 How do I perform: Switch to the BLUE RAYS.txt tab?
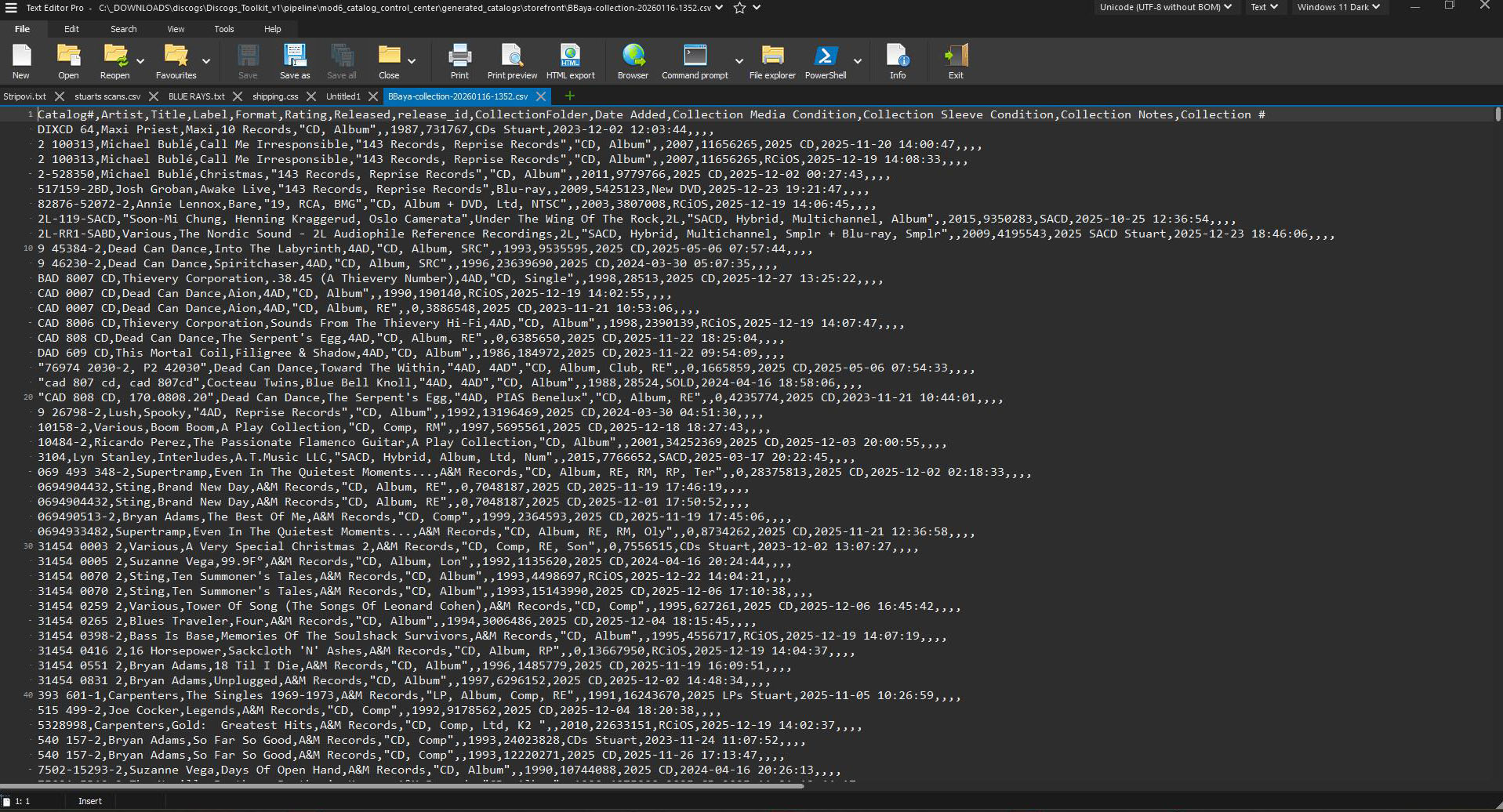tap(196, 96)
